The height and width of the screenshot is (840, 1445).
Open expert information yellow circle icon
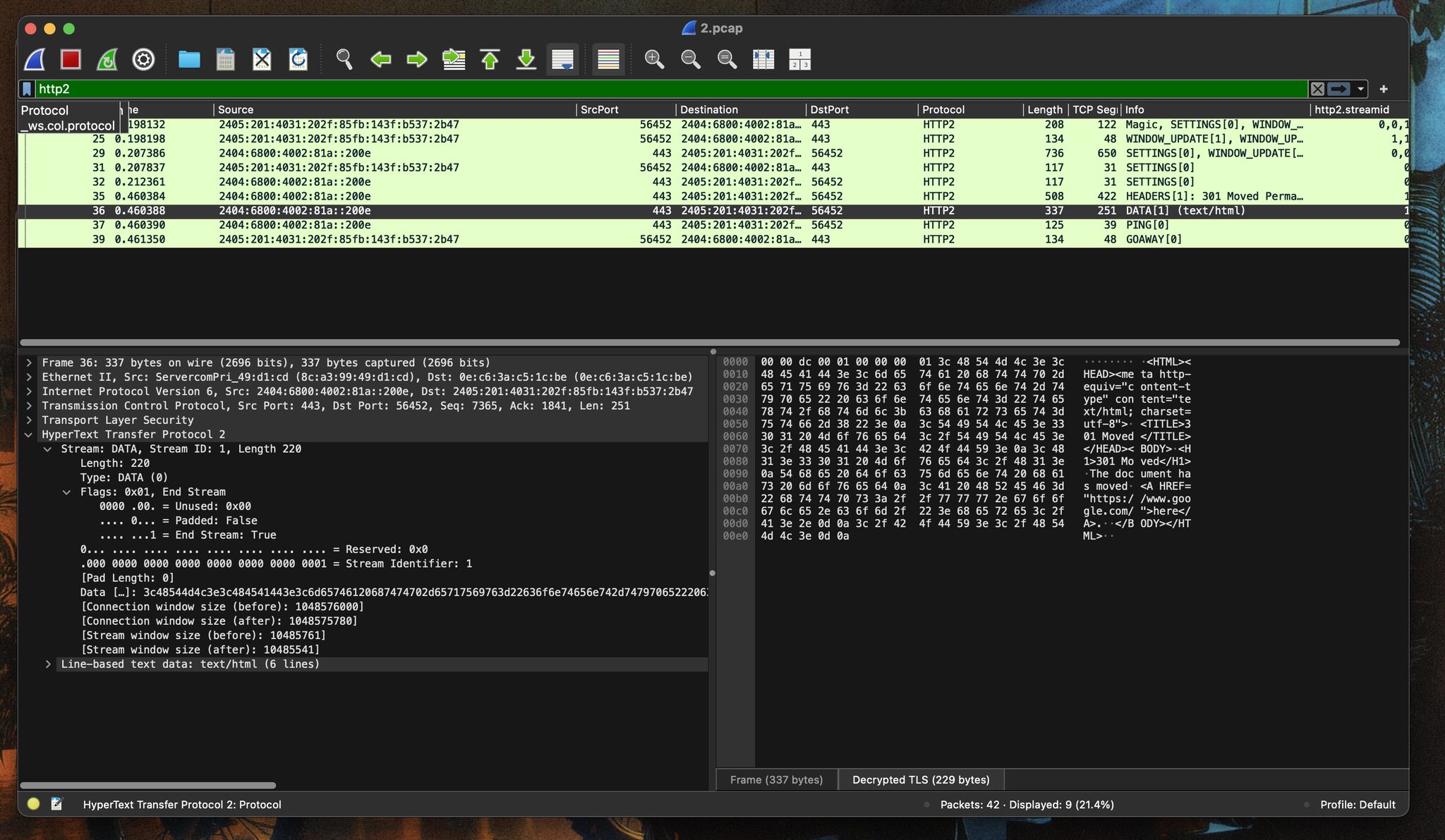[33, 804]
